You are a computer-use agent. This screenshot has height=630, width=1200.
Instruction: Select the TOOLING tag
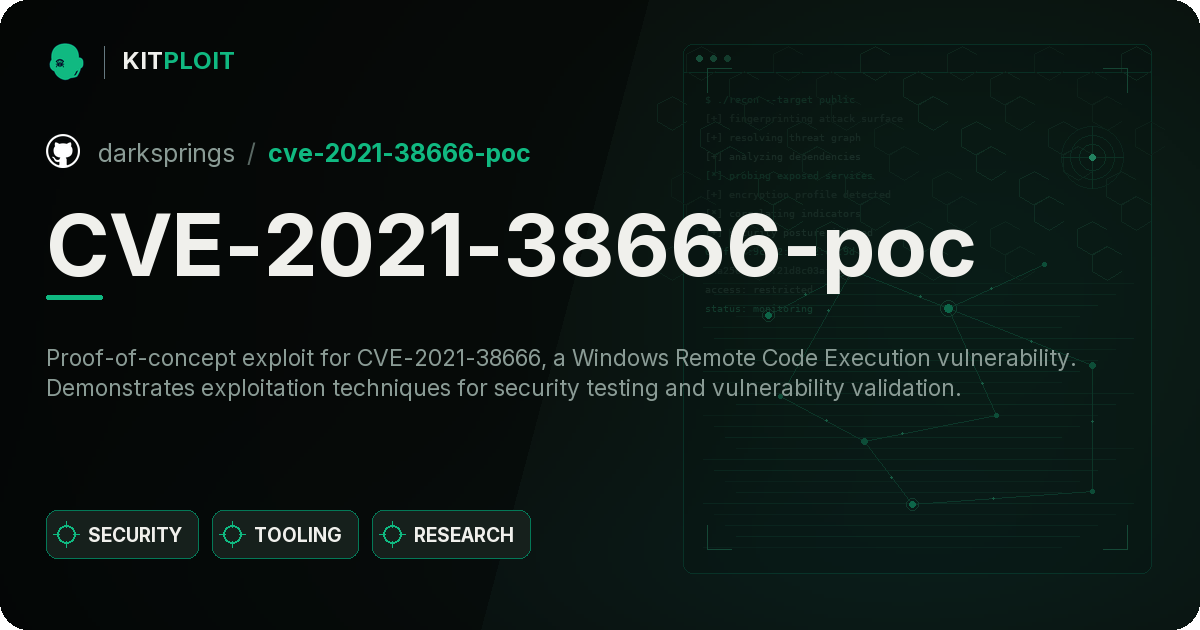pos(285,535)
